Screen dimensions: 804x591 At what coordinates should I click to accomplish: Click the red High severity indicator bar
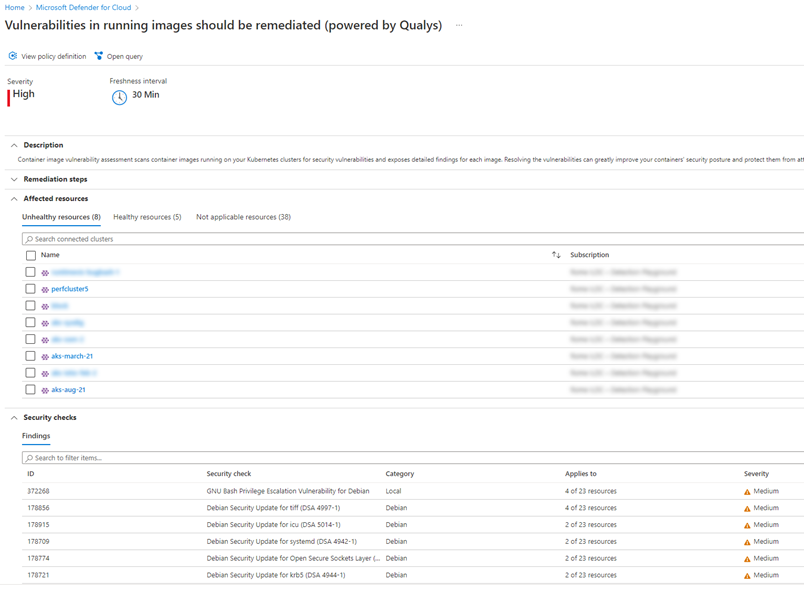tap(8, 98)
